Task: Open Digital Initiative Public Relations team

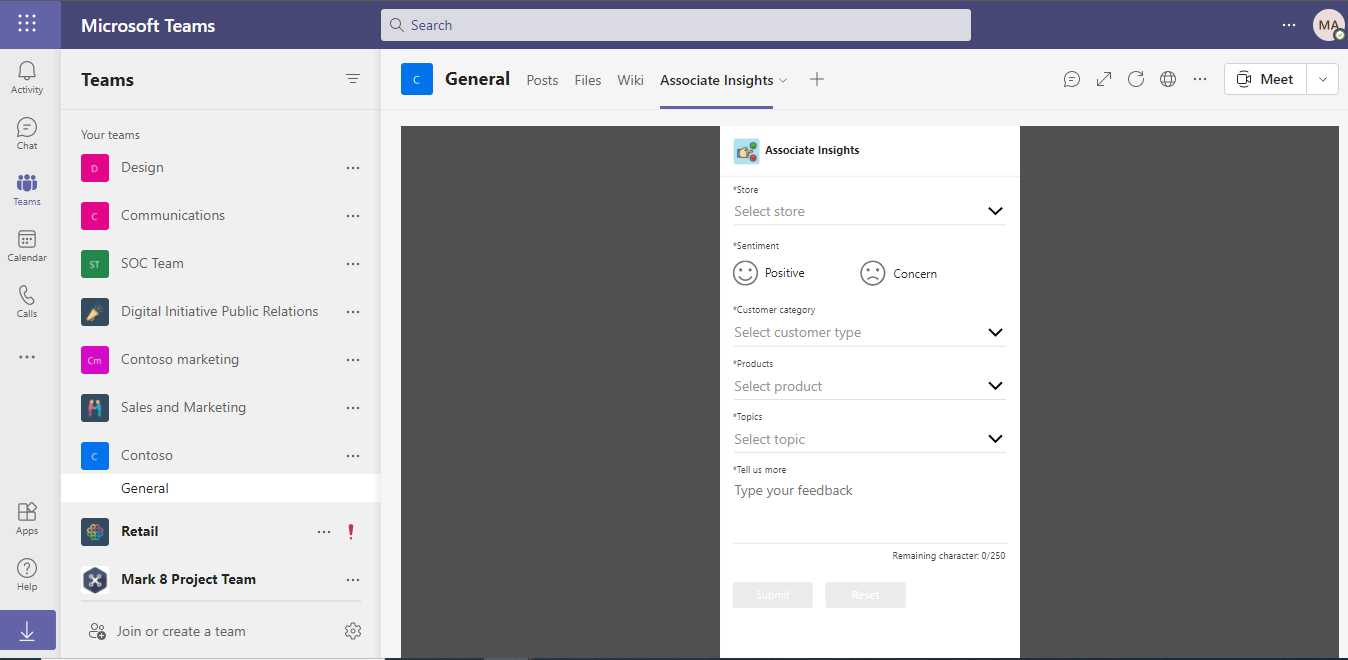Action: pos(219,311)
